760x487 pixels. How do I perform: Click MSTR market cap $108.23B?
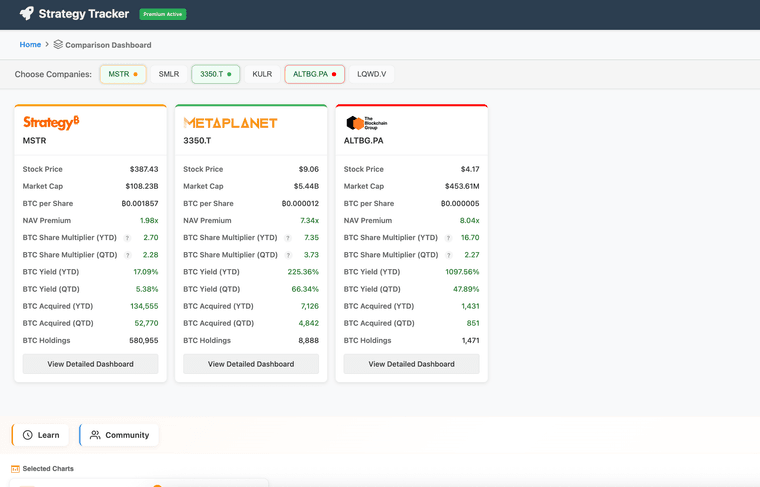click(x=142, y=186)
